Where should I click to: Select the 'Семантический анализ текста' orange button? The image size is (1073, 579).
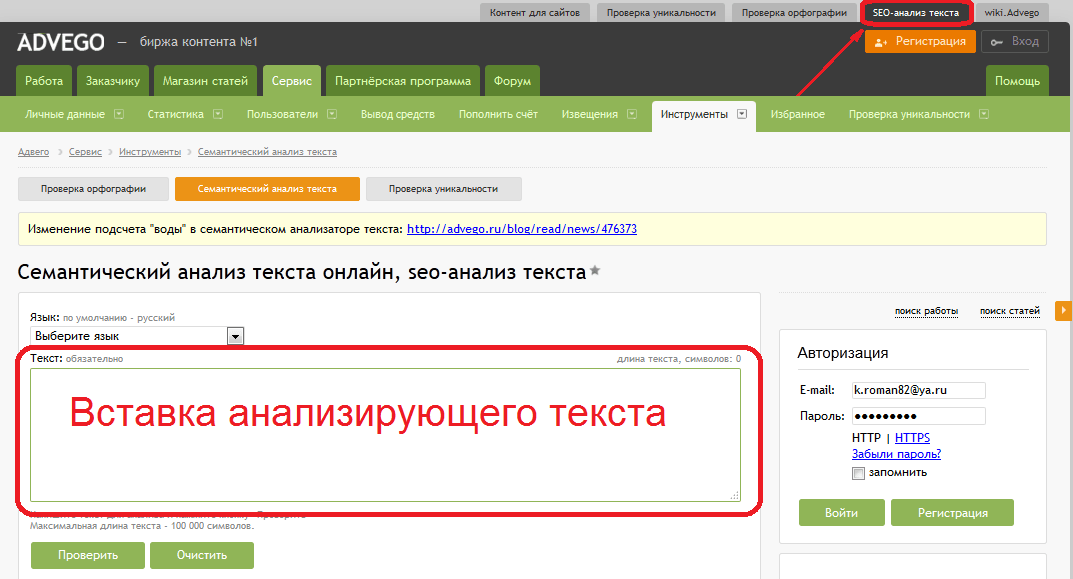(268, 189)
